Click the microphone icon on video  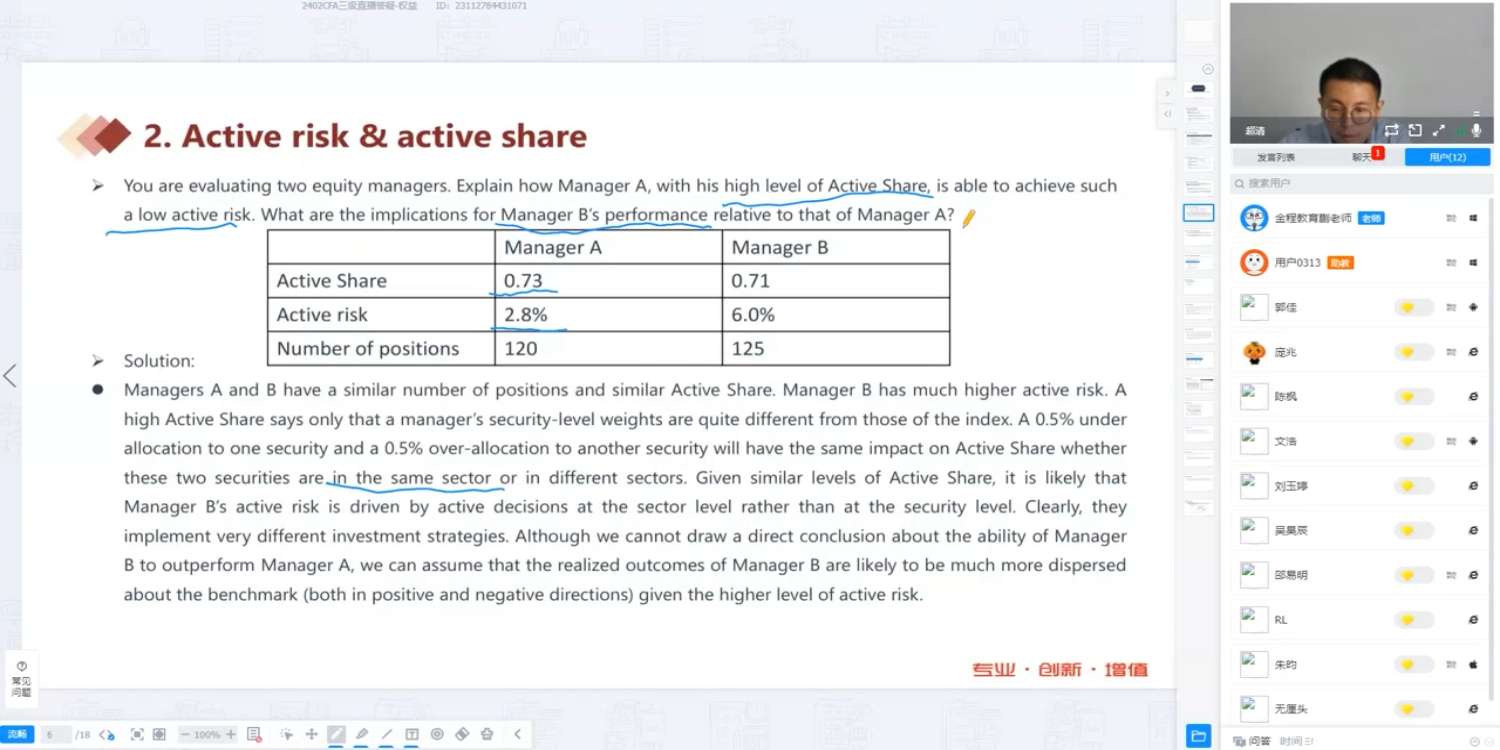[1476, 130]
